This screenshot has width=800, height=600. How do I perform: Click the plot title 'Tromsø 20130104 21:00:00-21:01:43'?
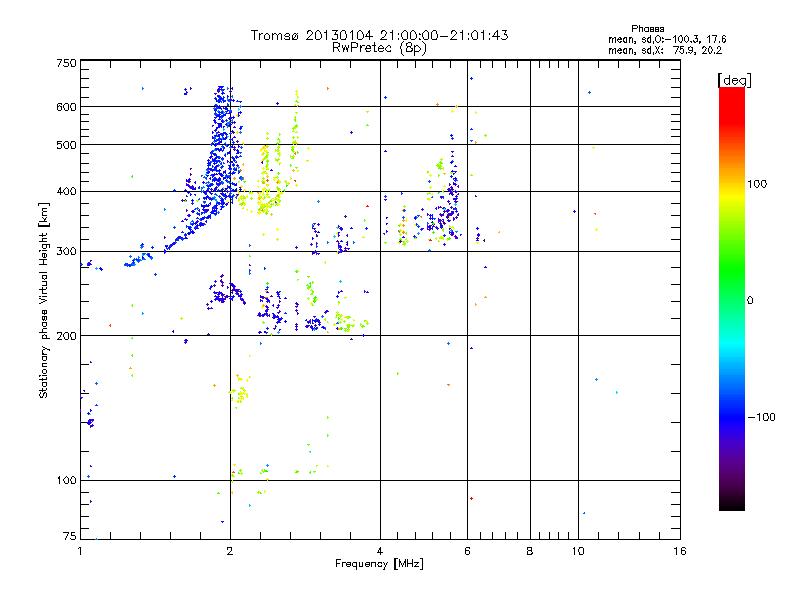click(x=379, y=35)
